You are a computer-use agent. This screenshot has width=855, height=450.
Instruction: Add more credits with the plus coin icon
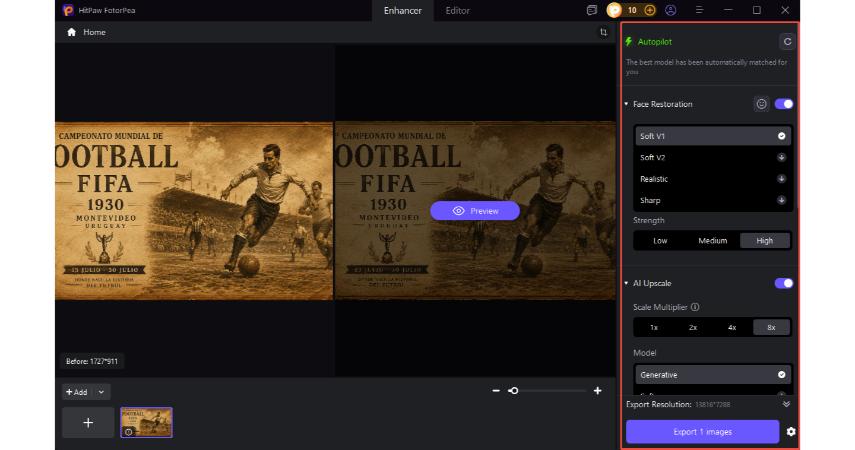click(x=649, y=10)
